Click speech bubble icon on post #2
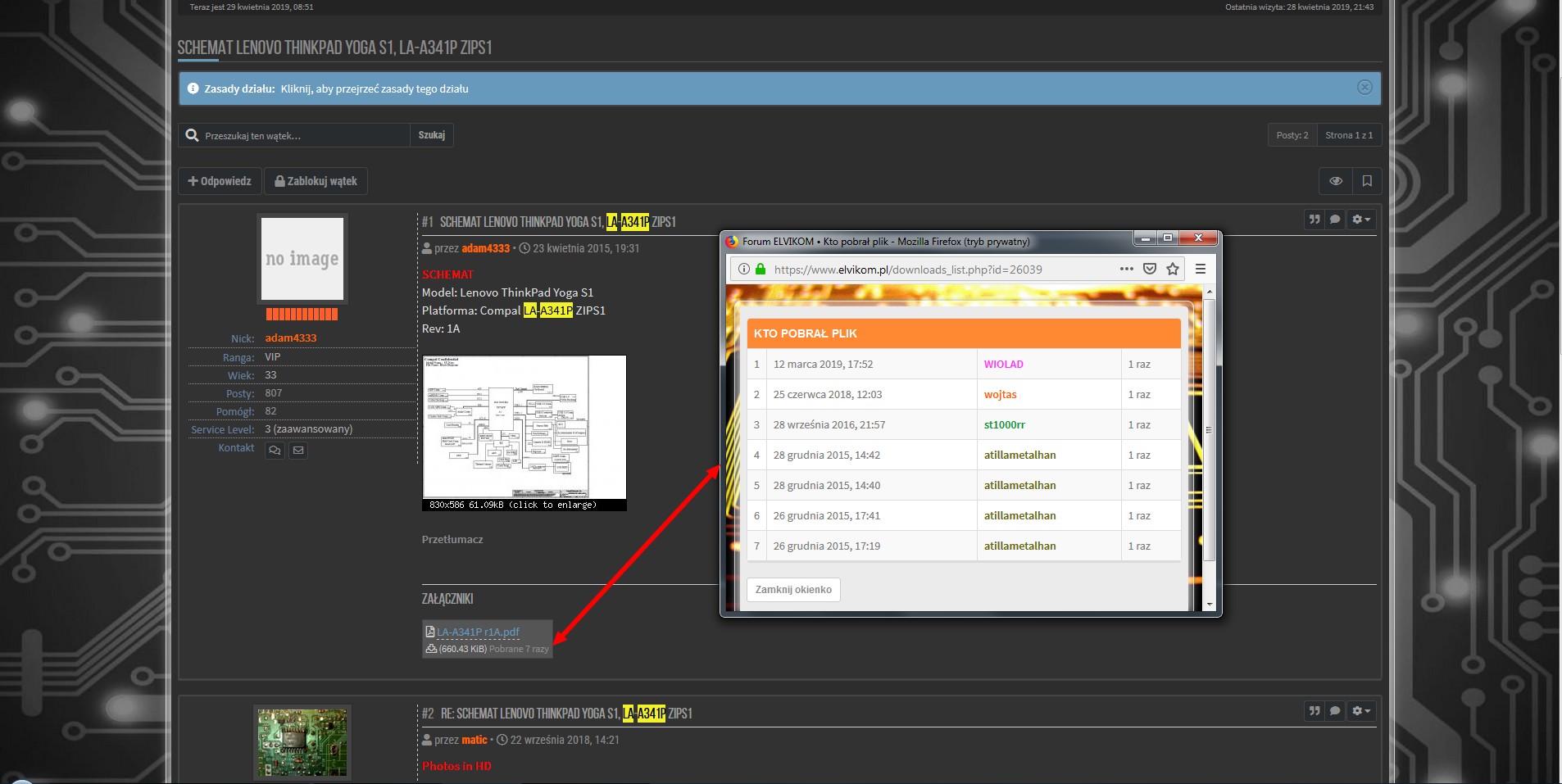 tap(1335, 711)
